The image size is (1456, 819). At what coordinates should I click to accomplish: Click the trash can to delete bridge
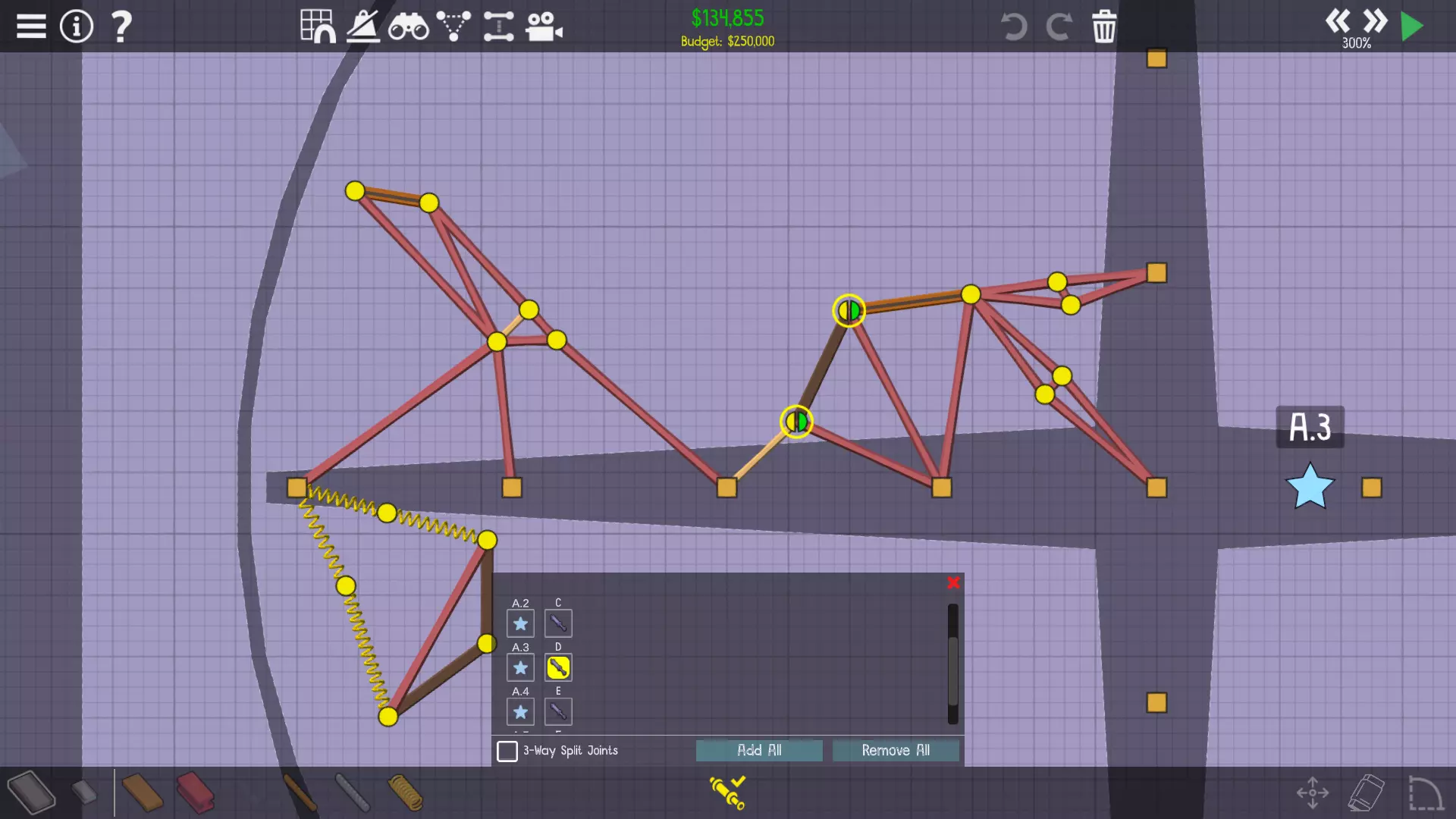click(x=1104, y=27)
